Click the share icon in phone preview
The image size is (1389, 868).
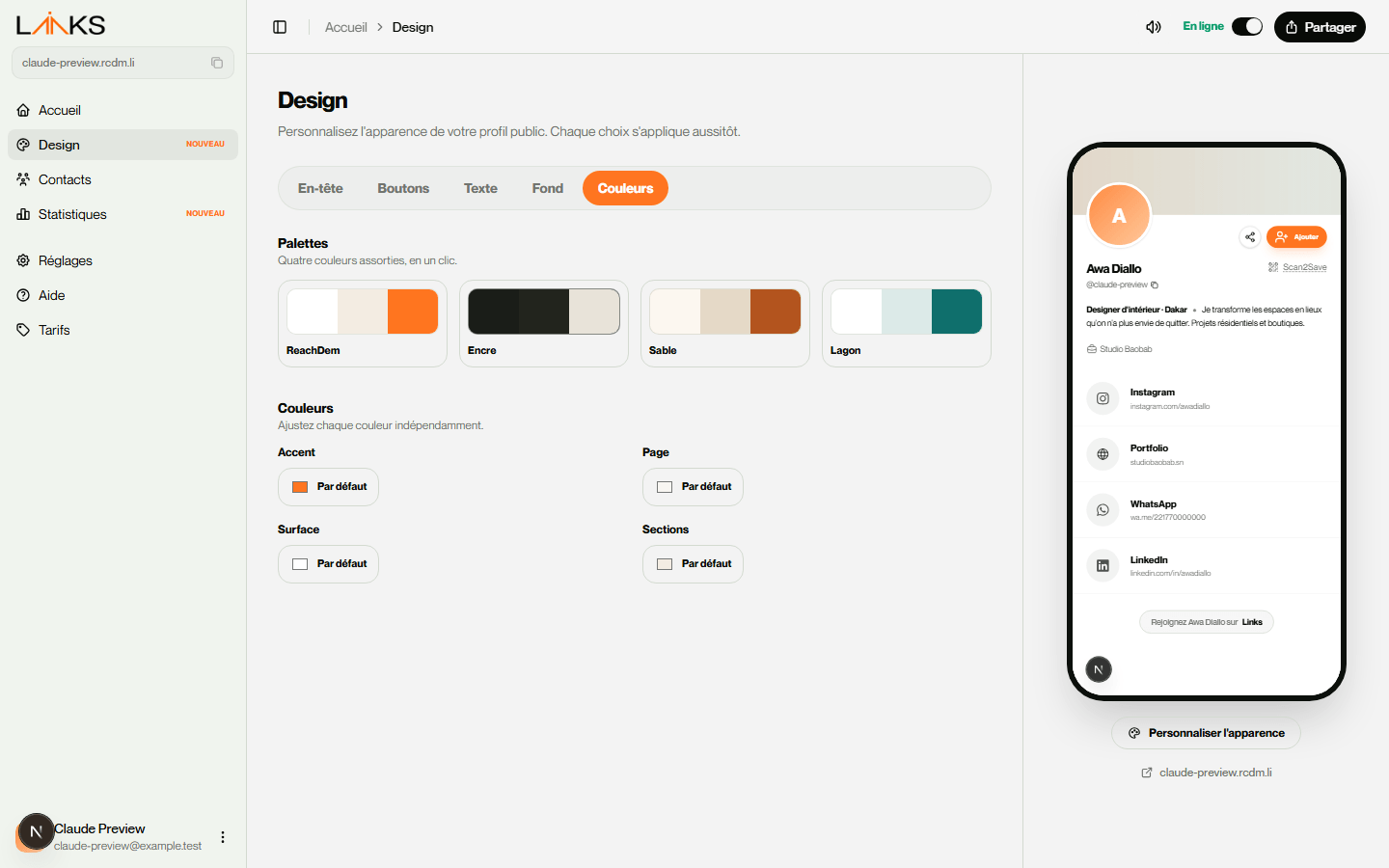click(x=1250, y=237)
